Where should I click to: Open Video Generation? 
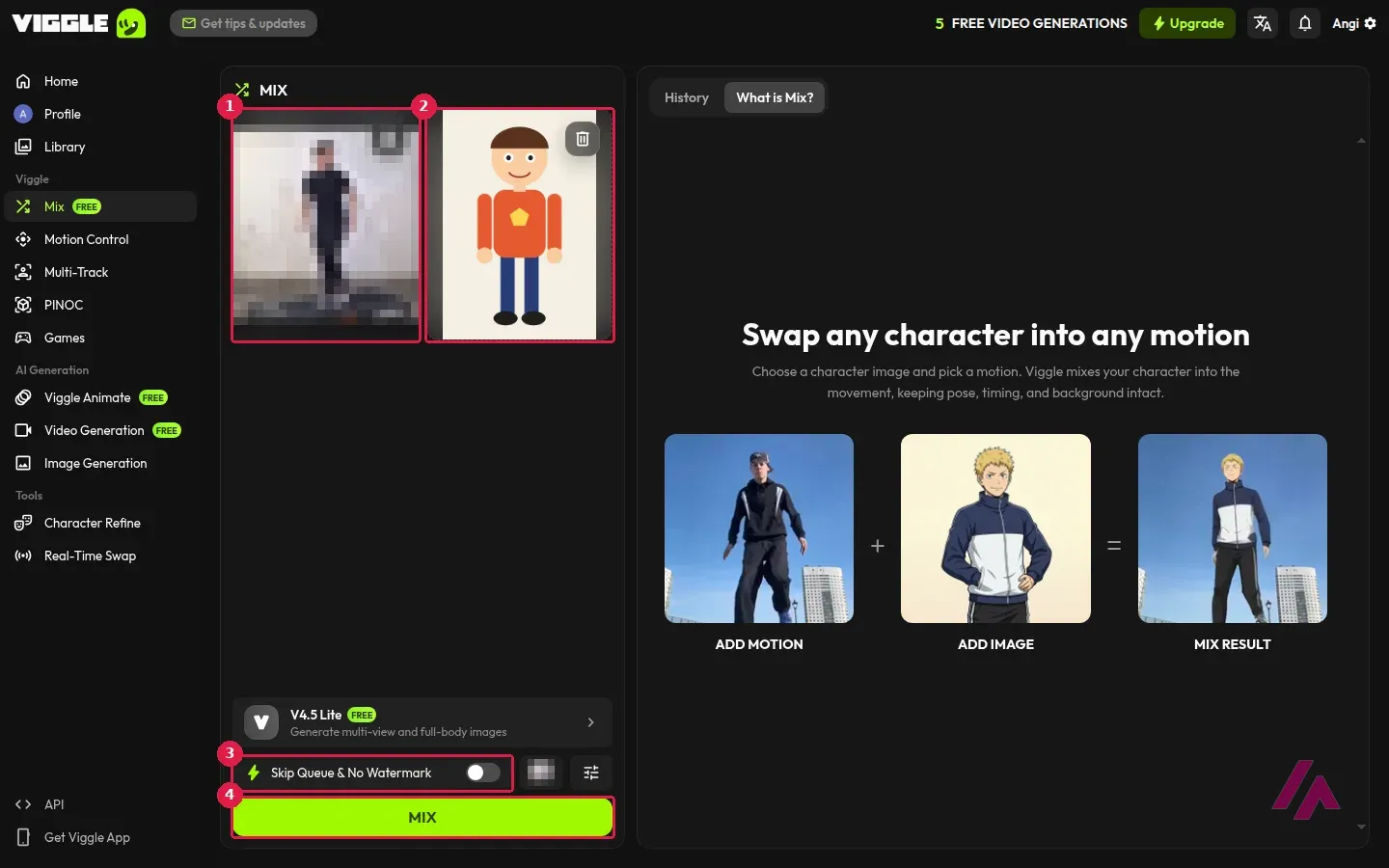100,430
